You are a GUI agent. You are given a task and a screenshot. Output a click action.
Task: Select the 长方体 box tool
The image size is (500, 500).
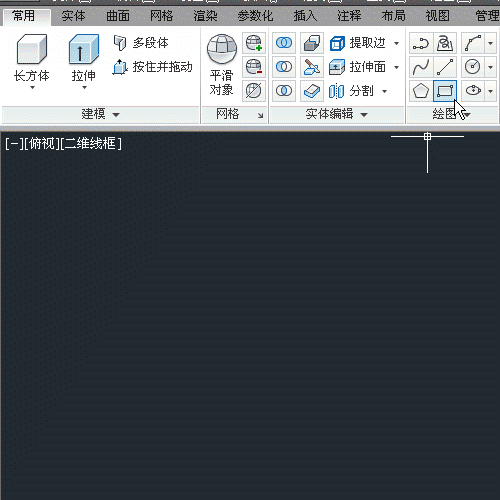click(x=32, y=58)
